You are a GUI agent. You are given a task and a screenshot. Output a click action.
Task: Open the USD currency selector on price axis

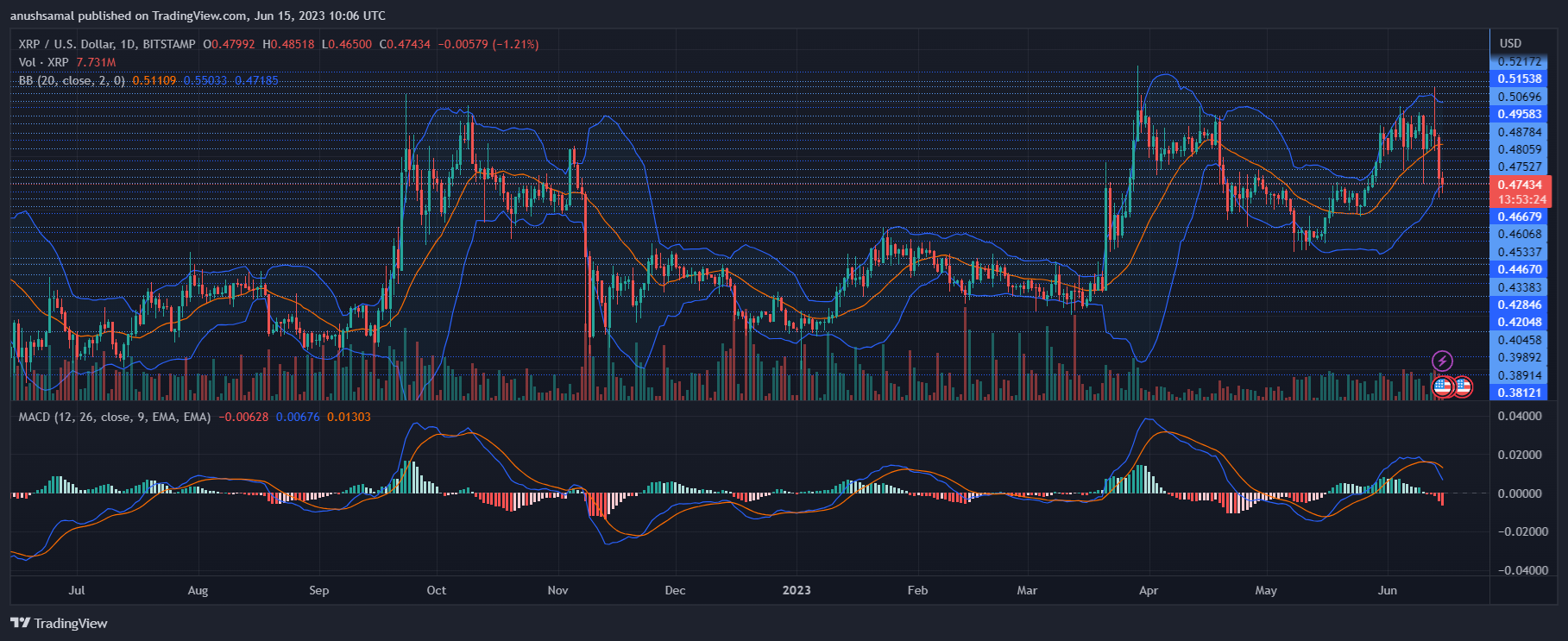[1510, 43]
